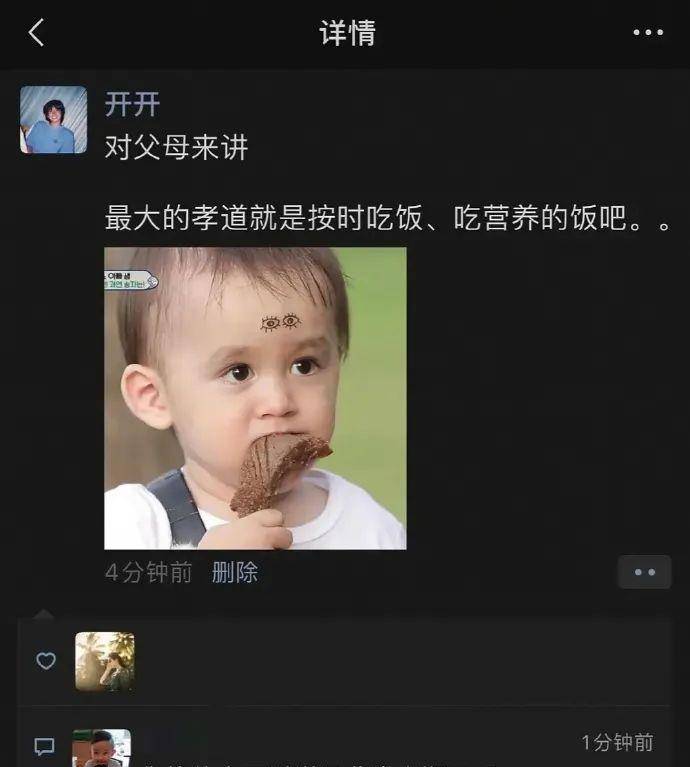Tap the Korean caption badge on photo
The height and width of the screenshot is (767, 690).
click(x=131, y=280)
